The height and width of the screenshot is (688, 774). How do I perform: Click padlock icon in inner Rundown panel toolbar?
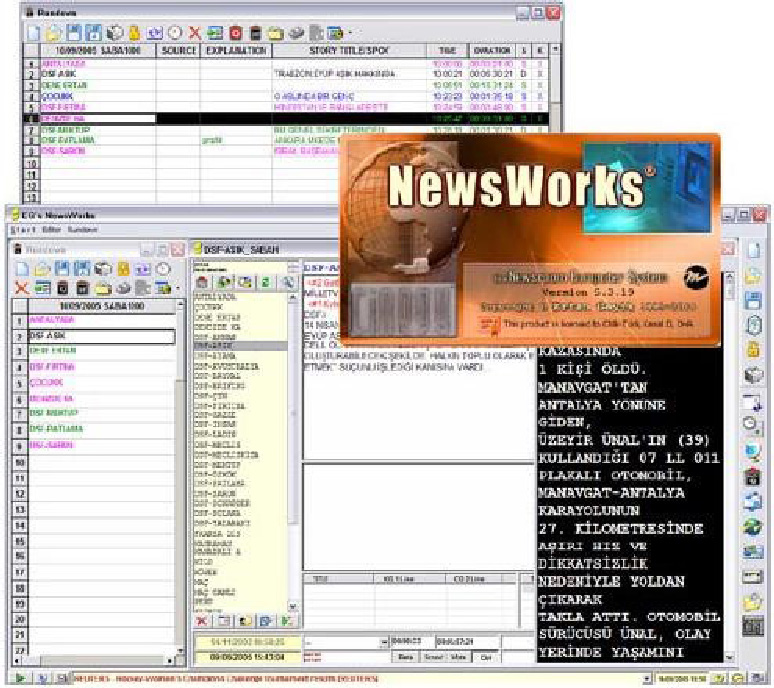(123, 269)
